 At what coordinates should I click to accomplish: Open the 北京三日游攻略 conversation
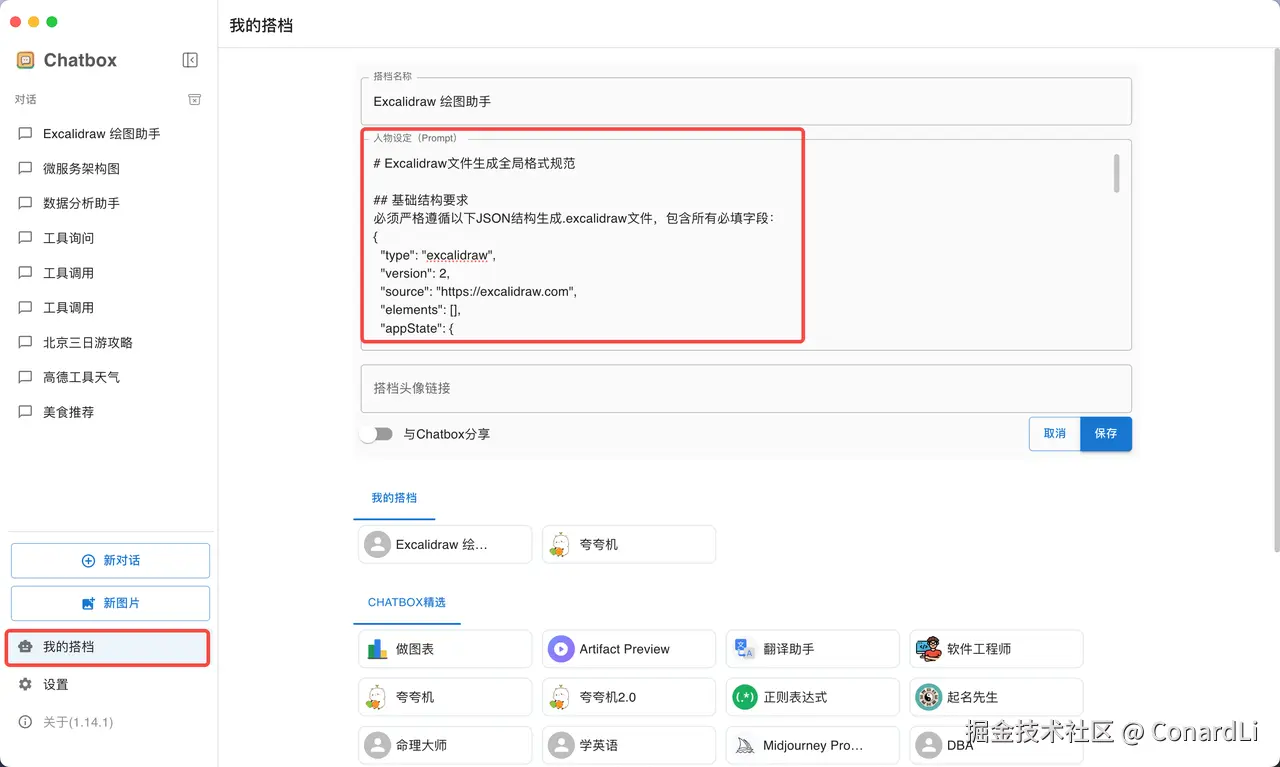point(108,343)
